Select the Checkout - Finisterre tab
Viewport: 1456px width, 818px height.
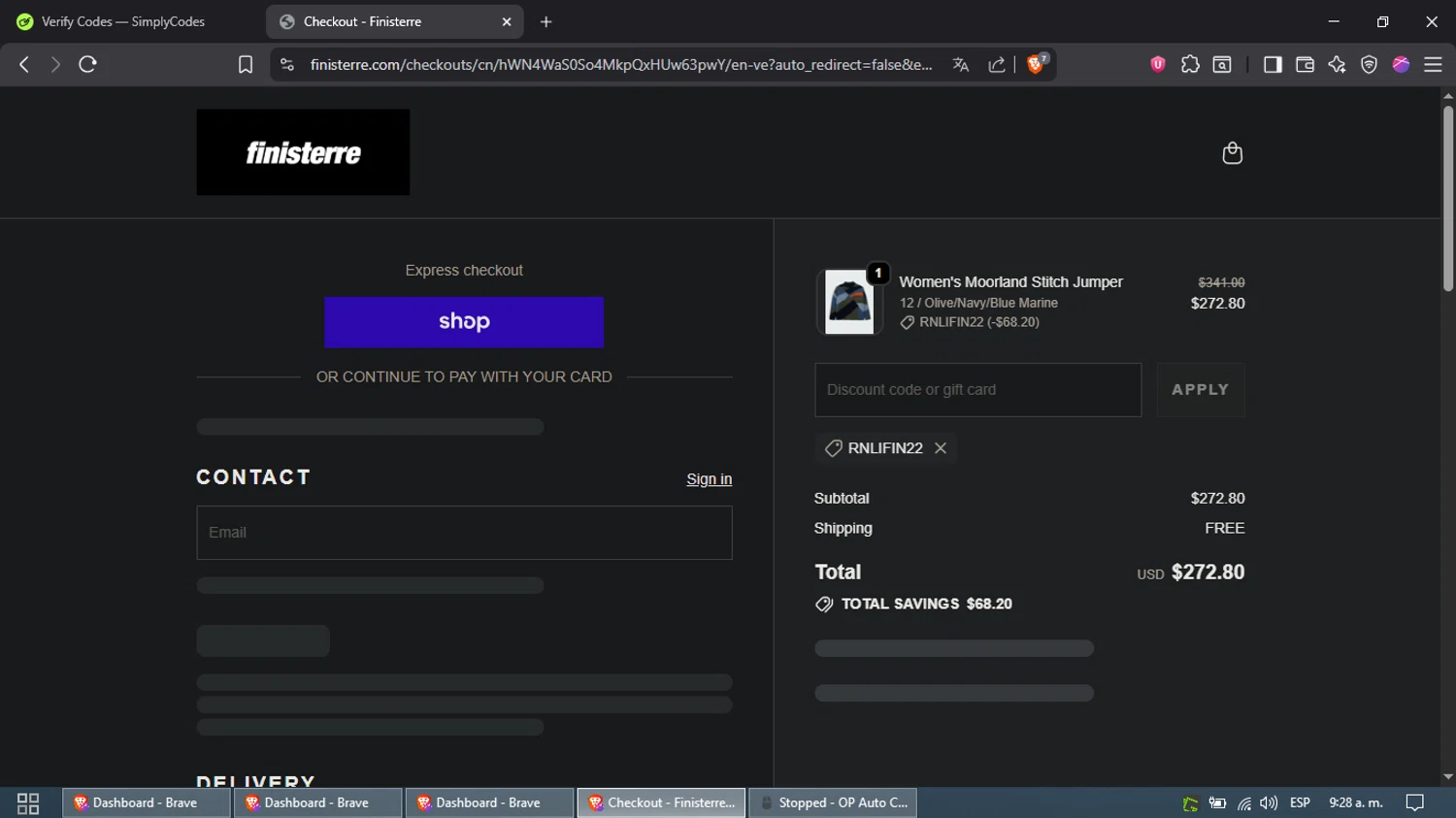click(395, 21)
